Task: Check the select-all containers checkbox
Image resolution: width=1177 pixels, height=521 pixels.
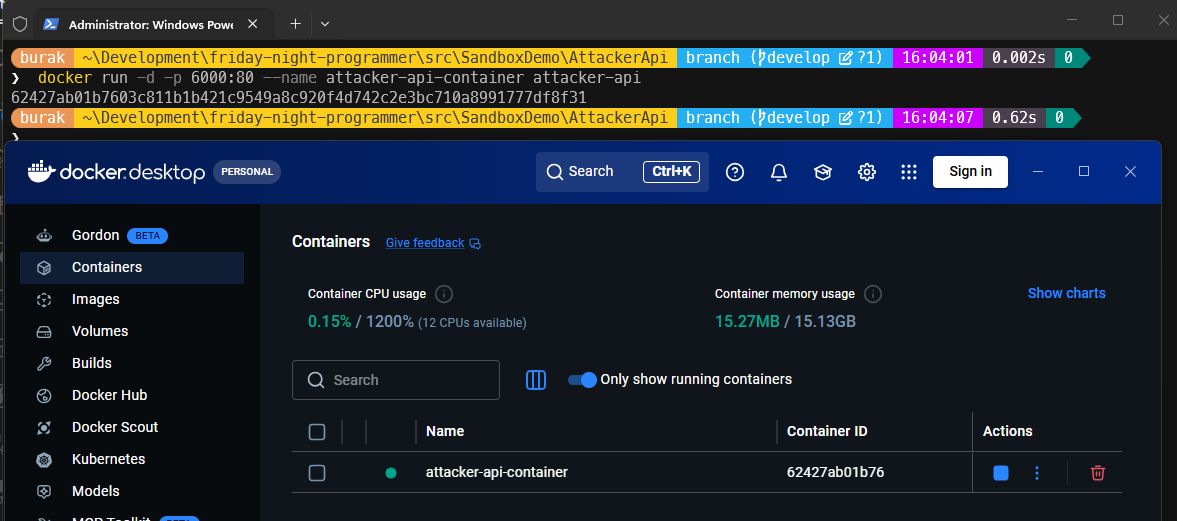Action: [317, 432]
